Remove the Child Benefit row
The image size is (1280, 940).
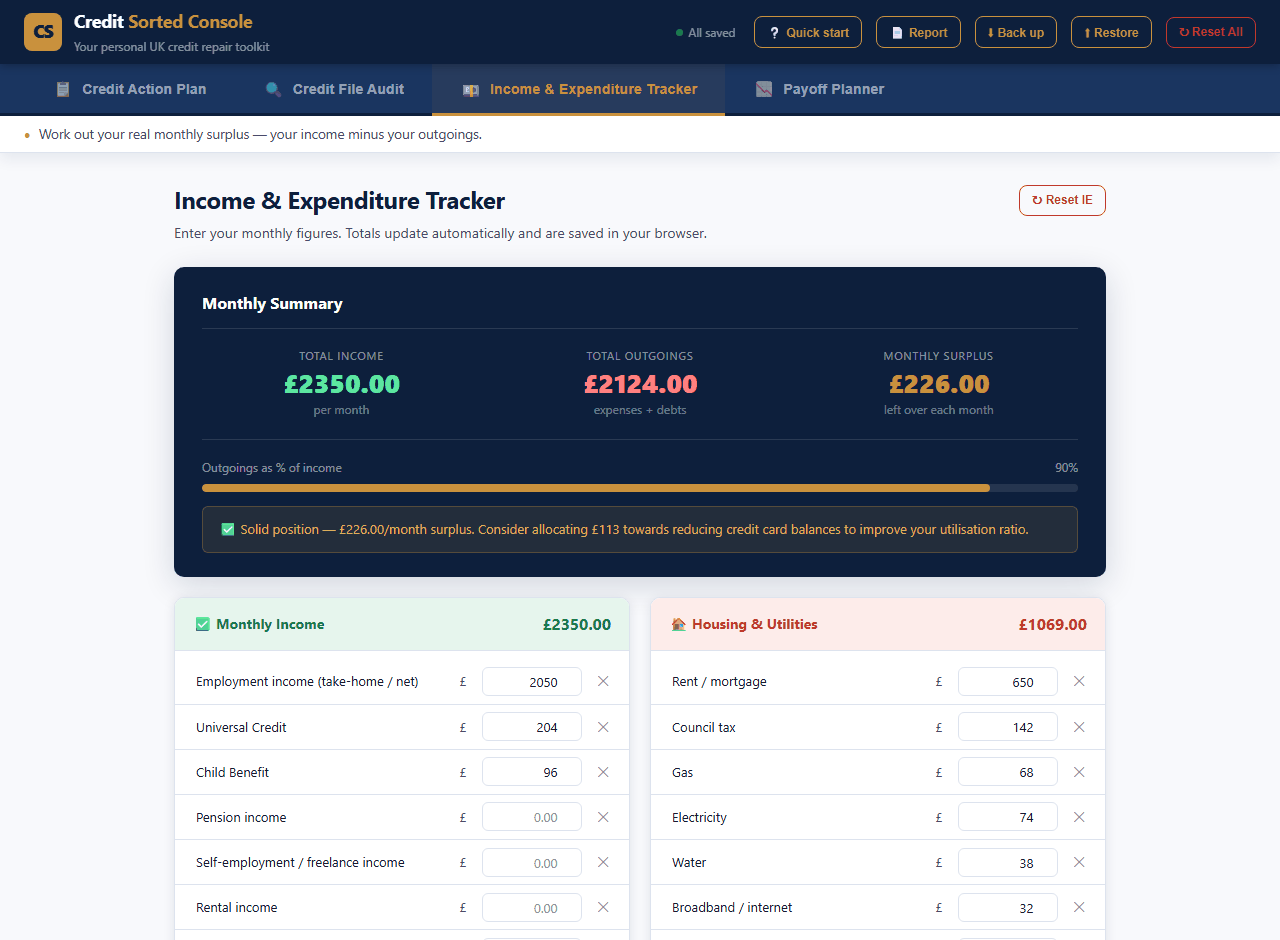[x=603, y=772]
